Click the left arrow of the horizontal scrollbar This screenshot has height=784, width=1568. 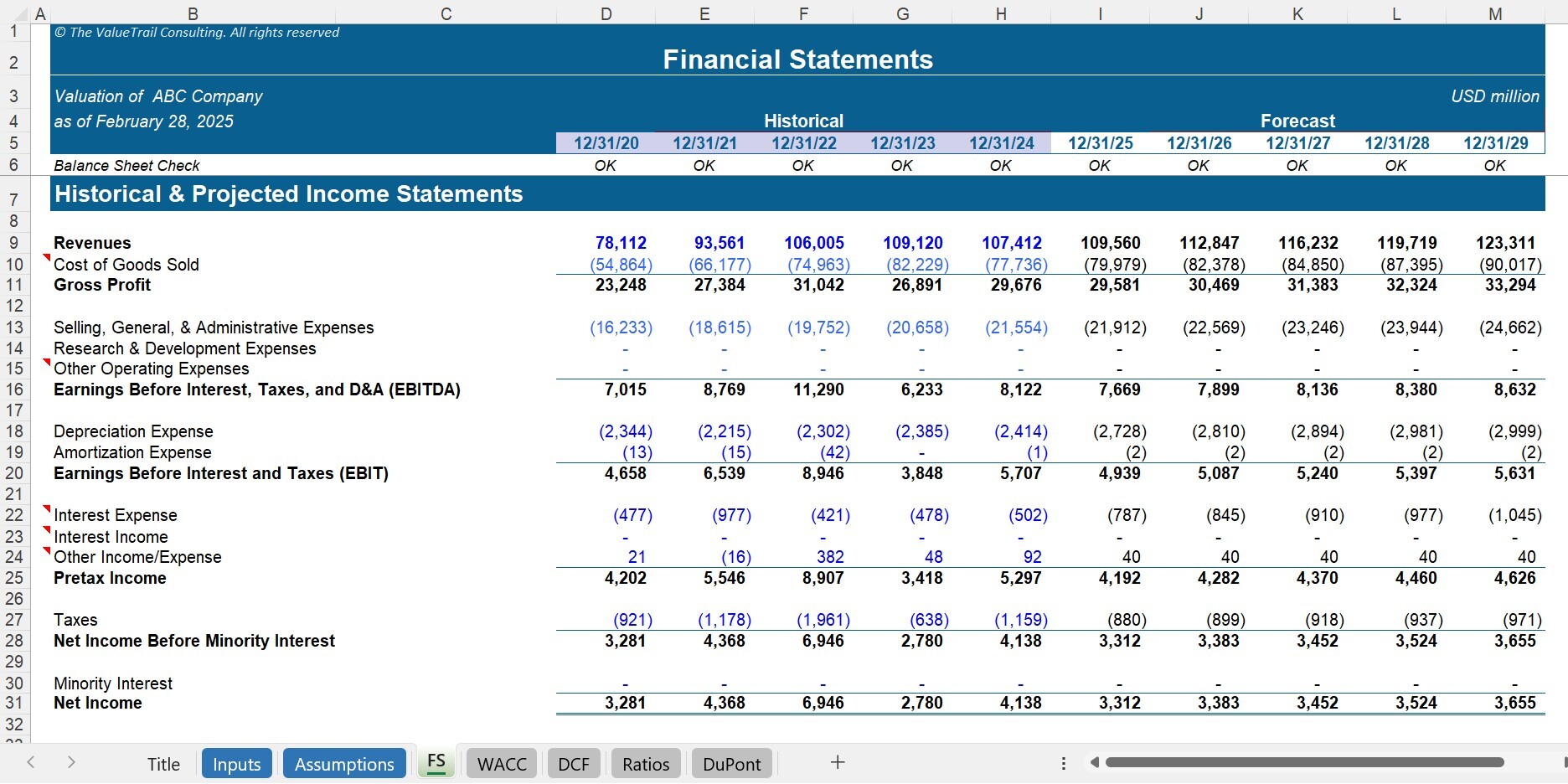pos(1095,762)
